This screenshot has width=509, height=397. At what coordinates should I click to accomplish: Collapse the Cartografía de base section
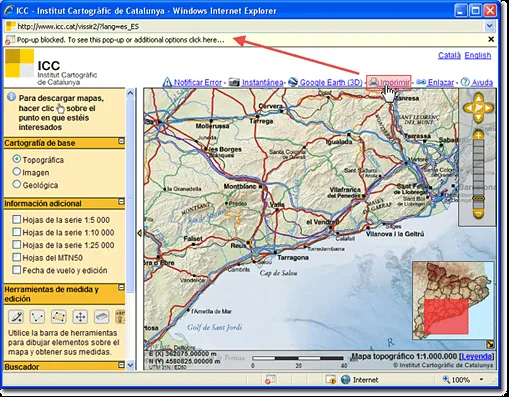[x=121, y=141]
